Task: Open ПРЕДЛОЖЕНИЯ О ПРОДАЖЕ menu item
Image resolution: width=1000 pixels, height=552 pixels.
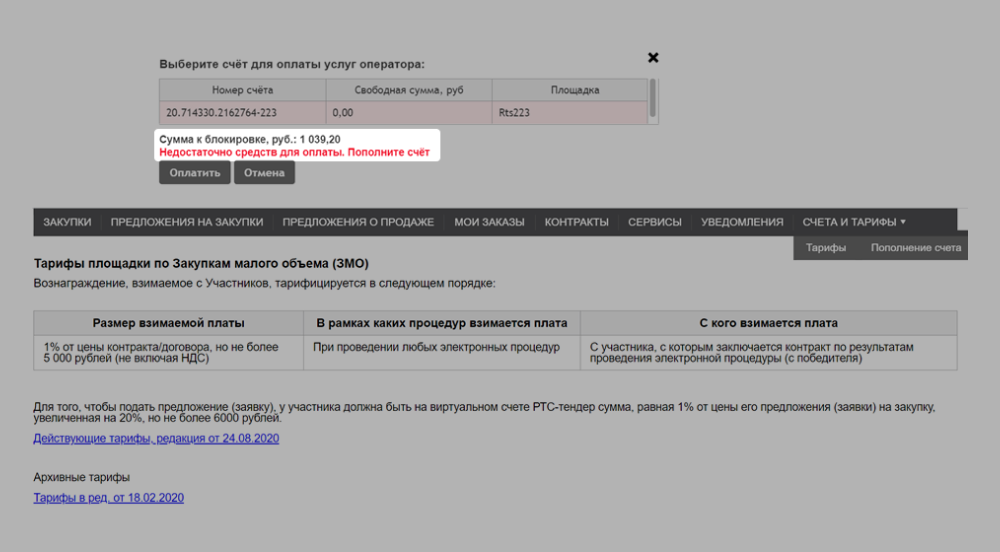Action: [x=358, y=222]
